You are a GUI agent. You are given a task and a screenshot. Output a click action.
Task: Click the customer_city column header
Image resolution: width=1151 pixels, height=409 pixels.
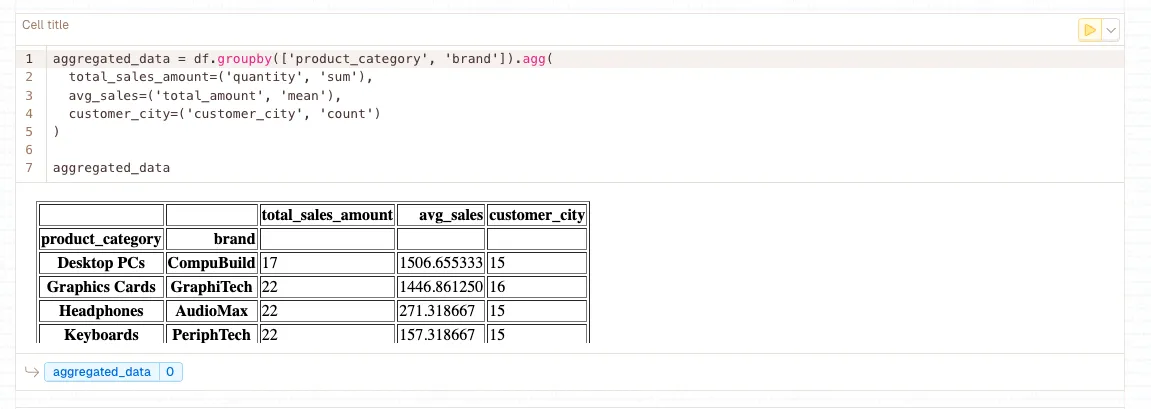pyautogui.click(x=536, y=215)
